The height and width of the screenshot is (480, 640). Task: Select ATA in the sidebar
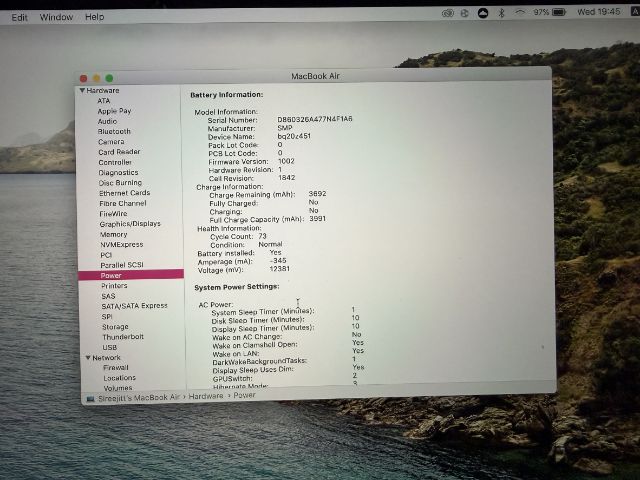[x=104, y=100]
